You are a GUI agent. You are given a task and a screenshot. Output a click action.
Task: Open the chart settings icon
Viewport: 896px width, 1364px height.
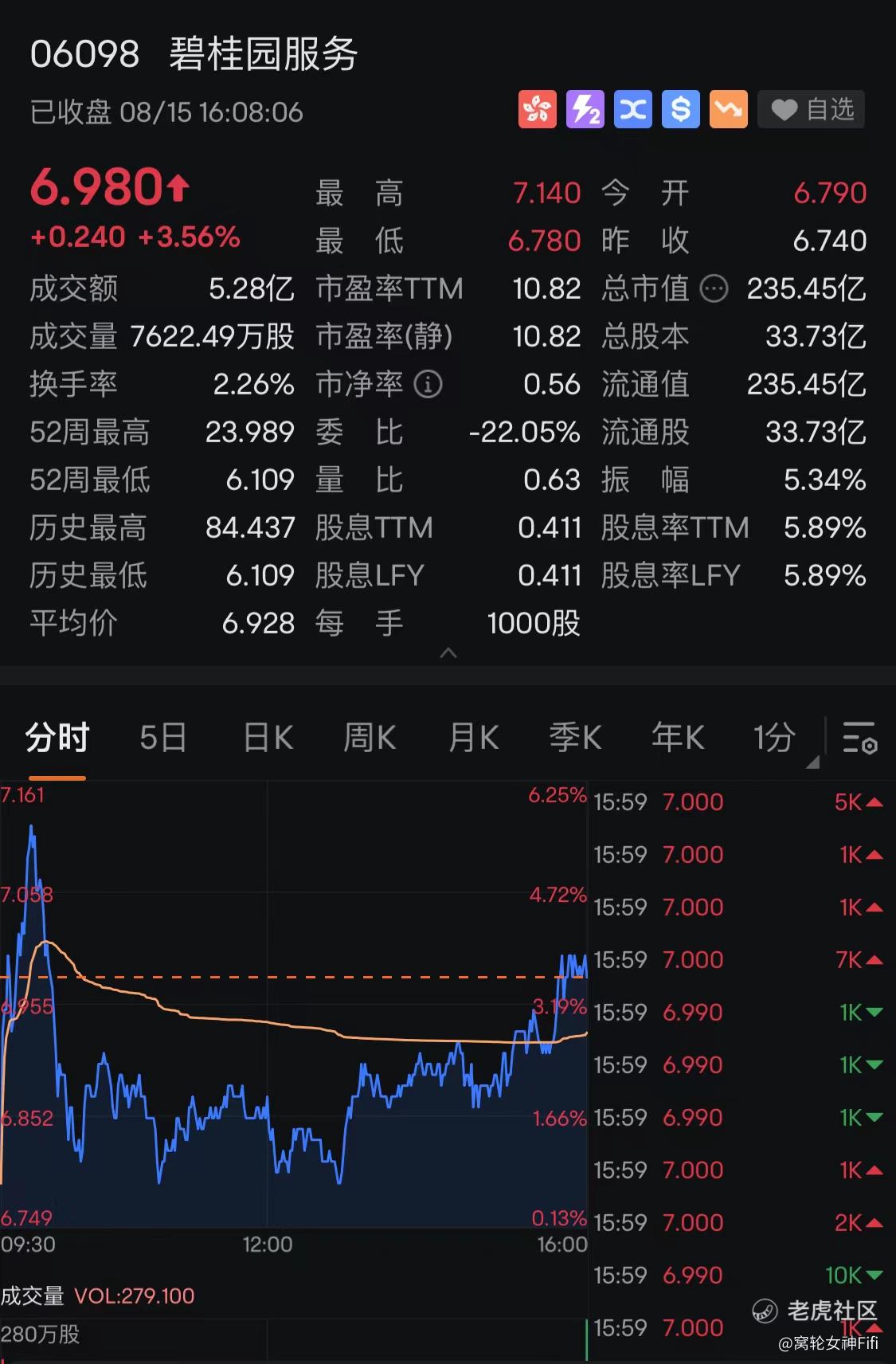click(x=859, y=737)
